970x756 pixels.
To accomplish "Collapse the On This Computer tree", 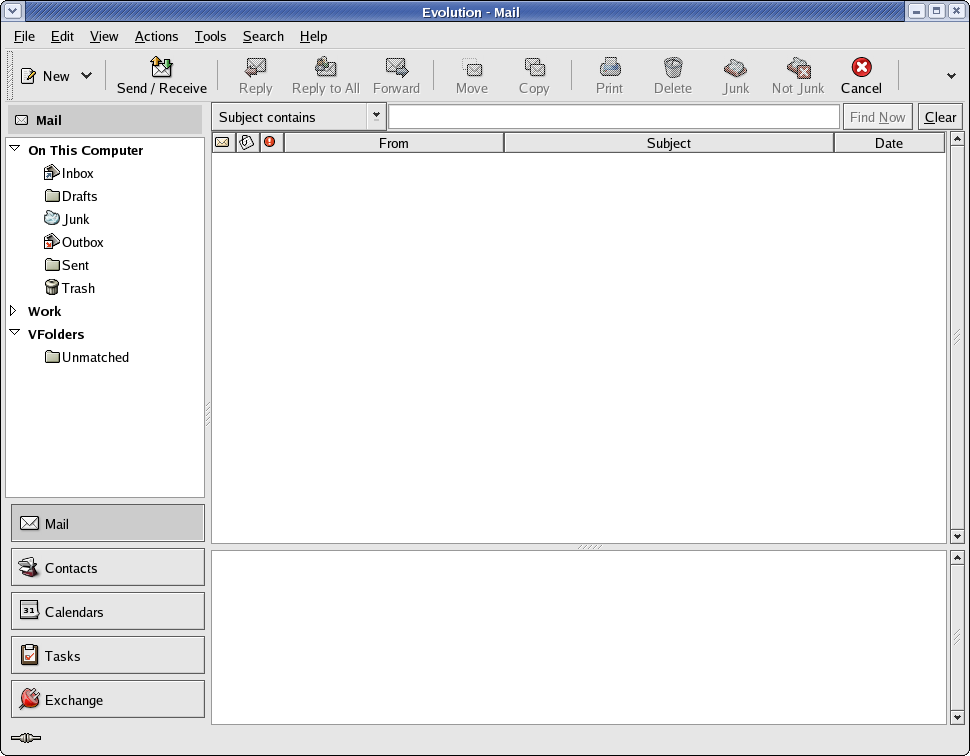I will pyautogui.click(x=14, y=149).
